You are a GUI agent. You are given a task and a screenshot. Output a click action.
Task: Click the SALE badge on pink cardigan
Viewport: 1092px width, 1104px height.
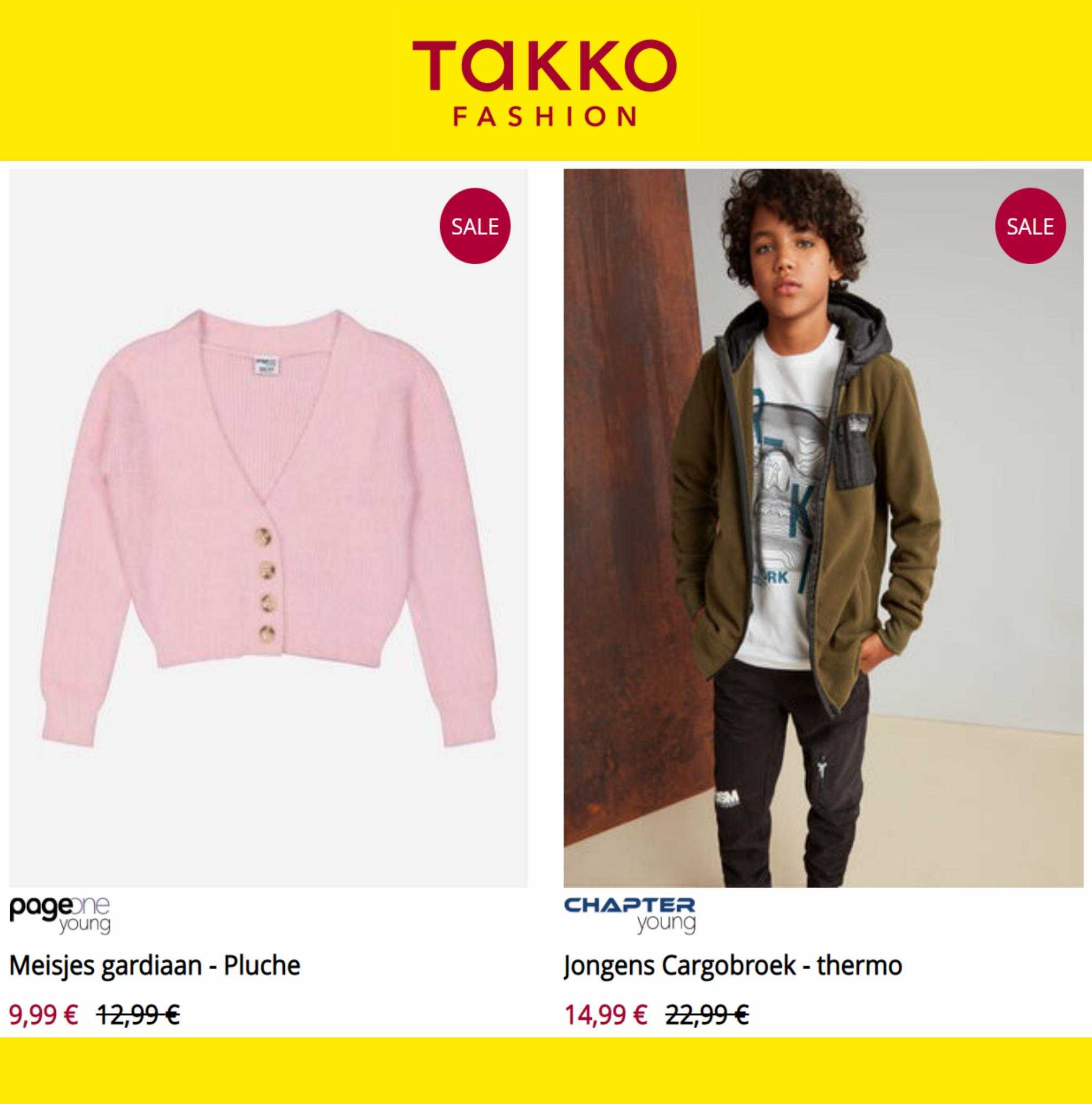coord(475,227)
